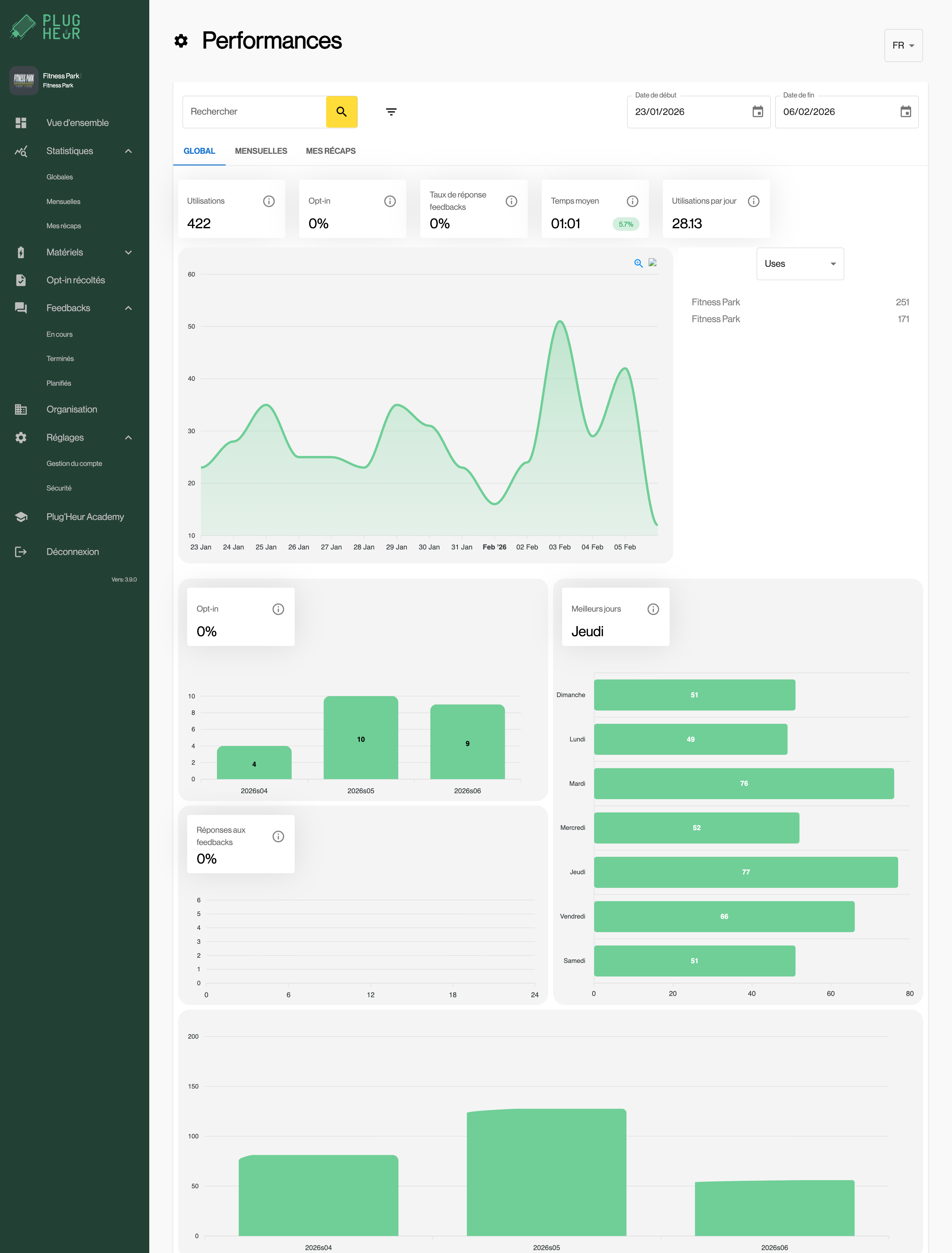Image resolution: width=952 pixels, height=1253 pixels.
Task: Click the yellow search magnifier button
Action: pos(341,112)
